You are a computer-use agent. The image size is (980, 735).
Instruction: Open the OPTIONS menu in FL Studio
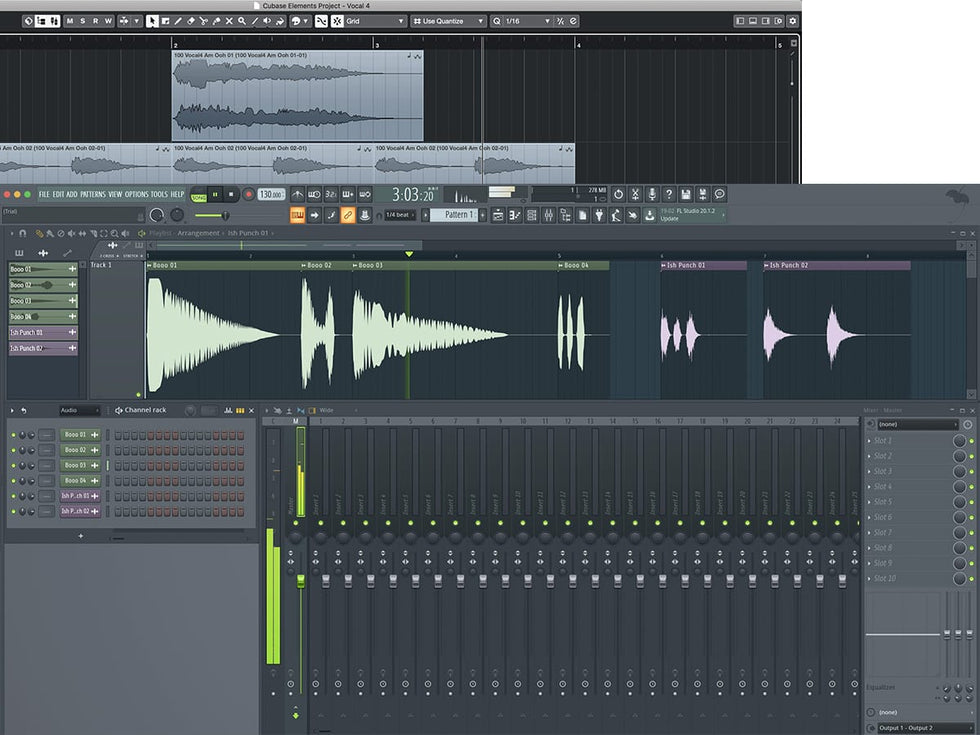coord(136,194)
